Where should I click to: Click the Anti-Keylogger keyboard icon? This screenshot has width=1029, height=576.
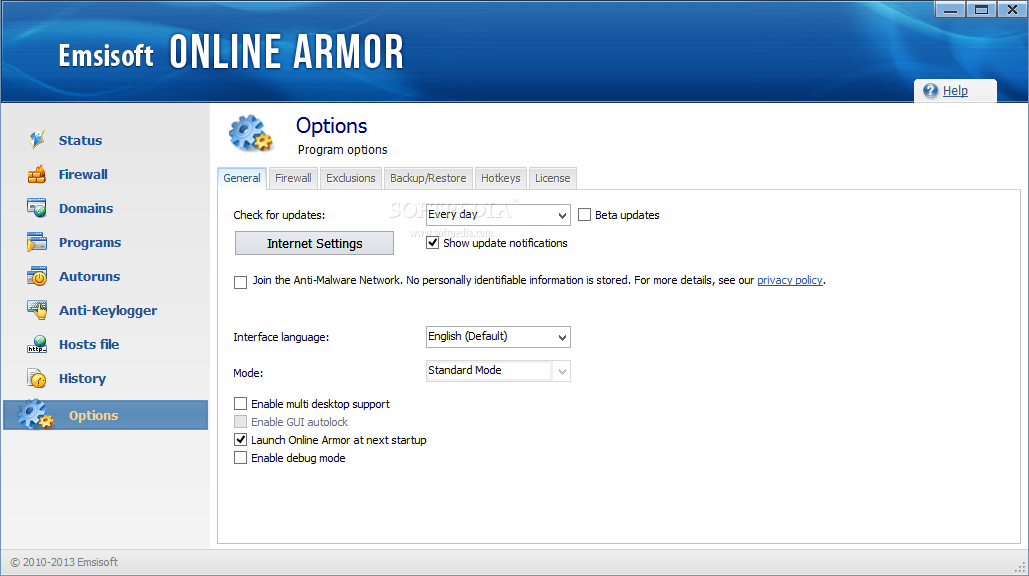click(x=37, y=310)
